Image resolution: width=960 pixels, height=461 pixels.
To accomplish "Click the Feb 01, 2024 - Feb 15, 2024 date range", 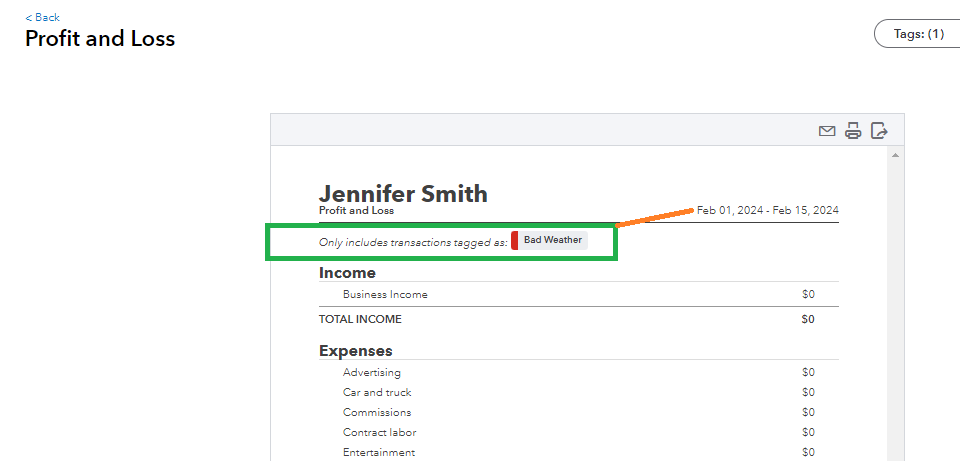I will (768, 210).
